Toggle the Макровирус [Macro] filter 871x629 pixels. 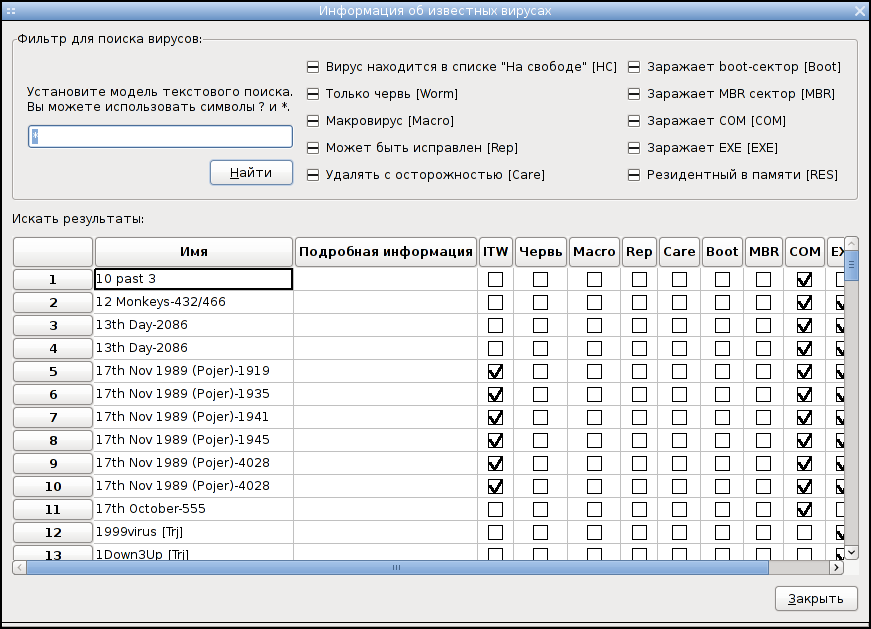[313, 121]
